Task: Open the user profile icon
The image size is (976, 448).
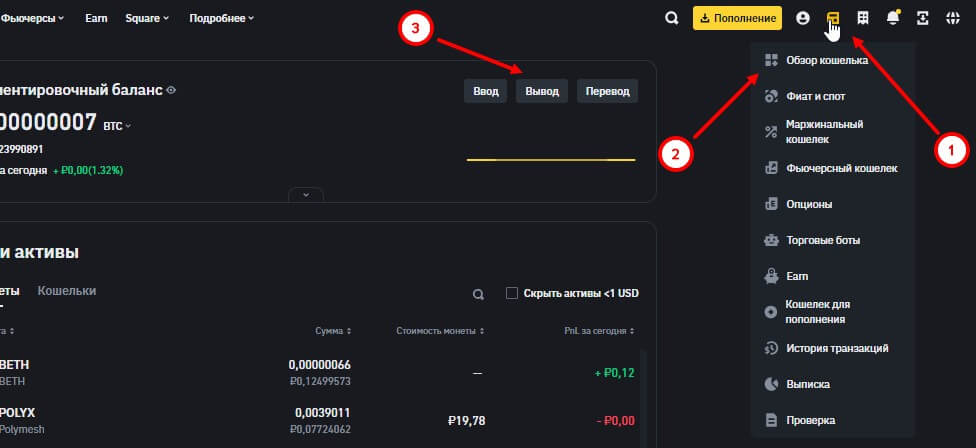Action: click(x=802, y=18)
